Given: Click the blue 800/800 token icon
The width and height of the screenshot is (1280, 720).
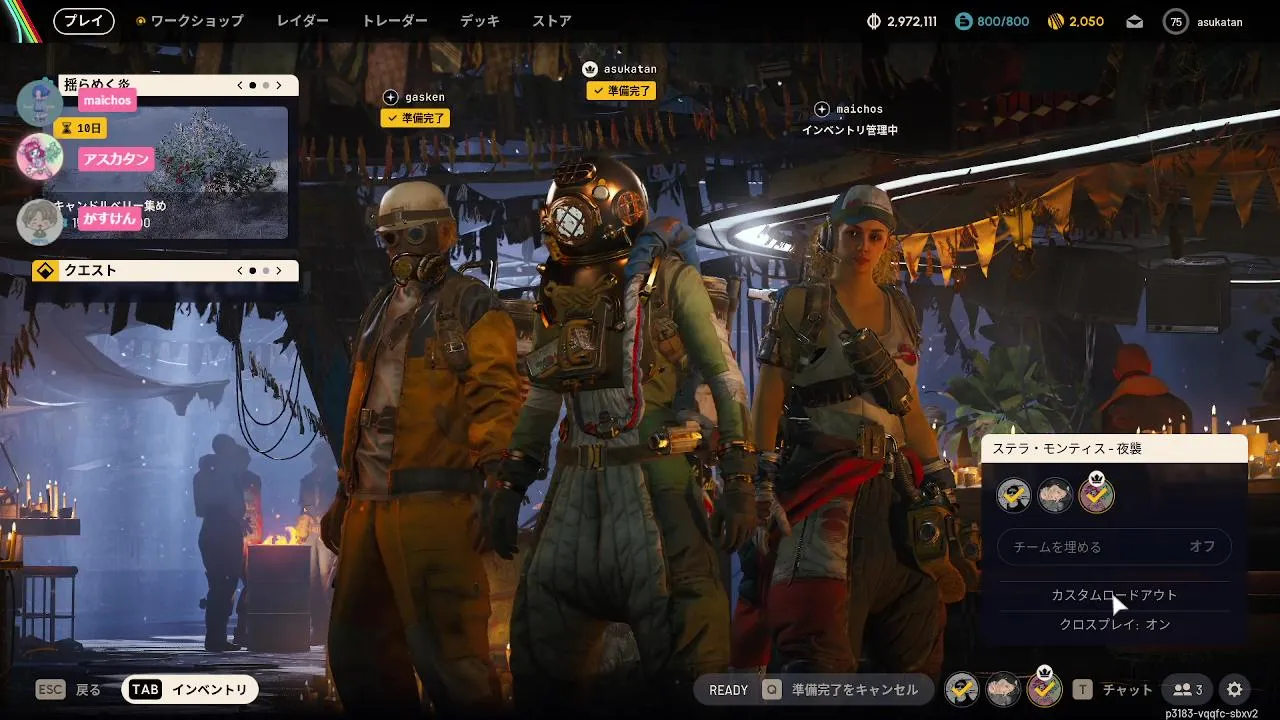Looking at the screenshot, I should click(963, 21).
